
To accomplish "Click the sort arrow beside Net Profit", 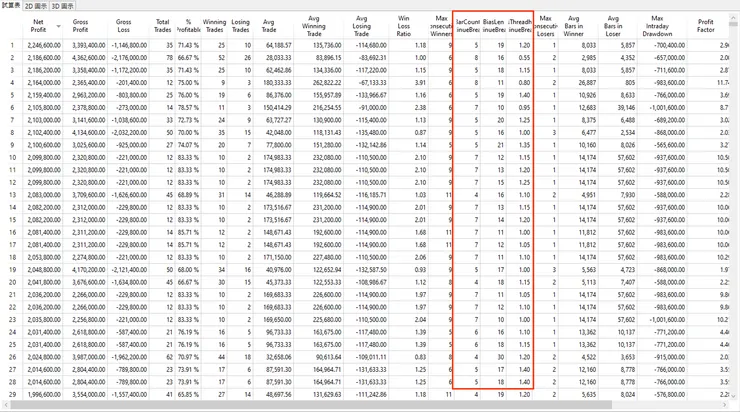I will 59,26.
